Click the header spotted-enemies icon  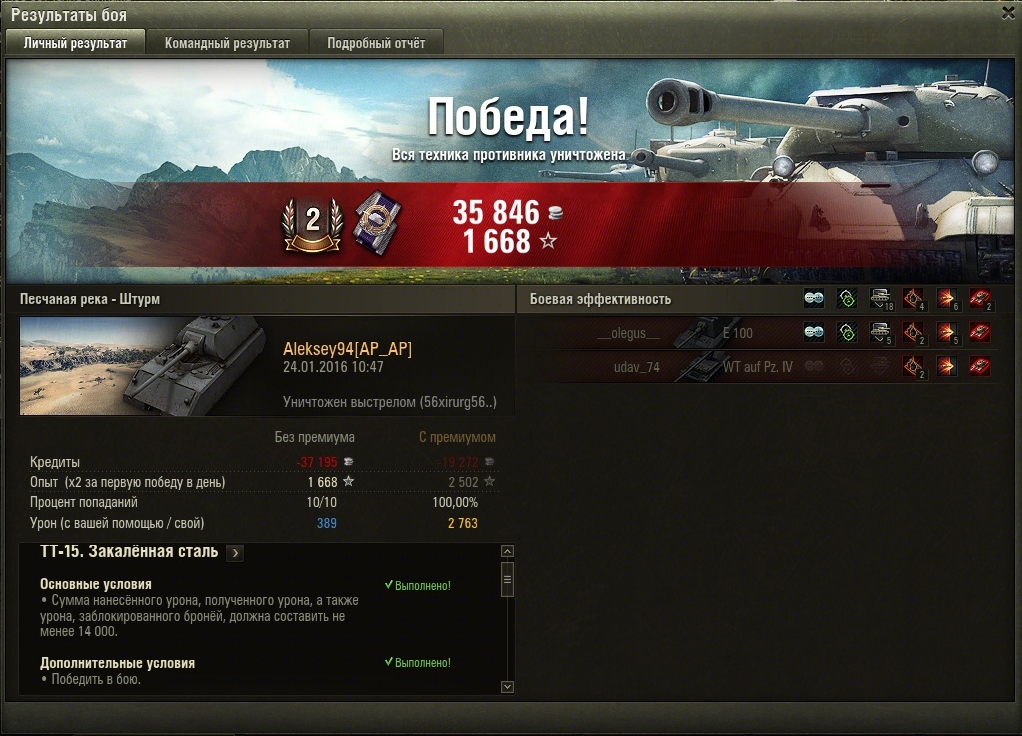click(813, 299)
